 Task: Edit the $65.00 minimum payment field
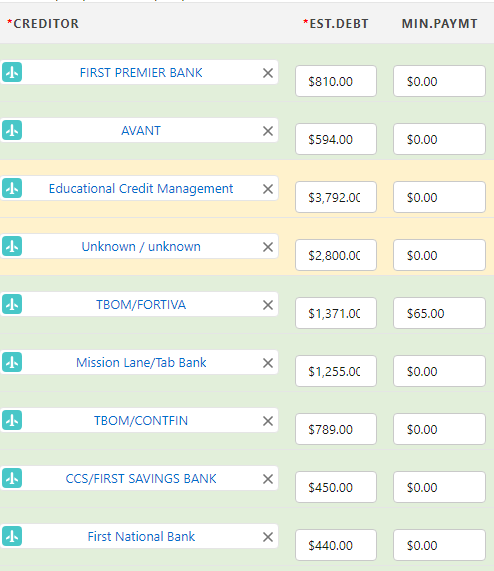tap(439, 313)
